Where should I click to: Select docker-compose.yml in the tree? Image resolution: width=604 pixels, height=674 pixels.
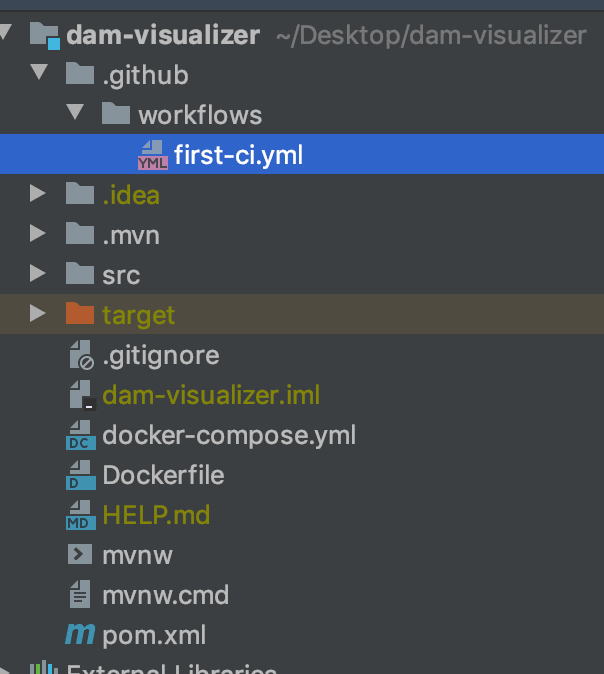pos(229,435)
